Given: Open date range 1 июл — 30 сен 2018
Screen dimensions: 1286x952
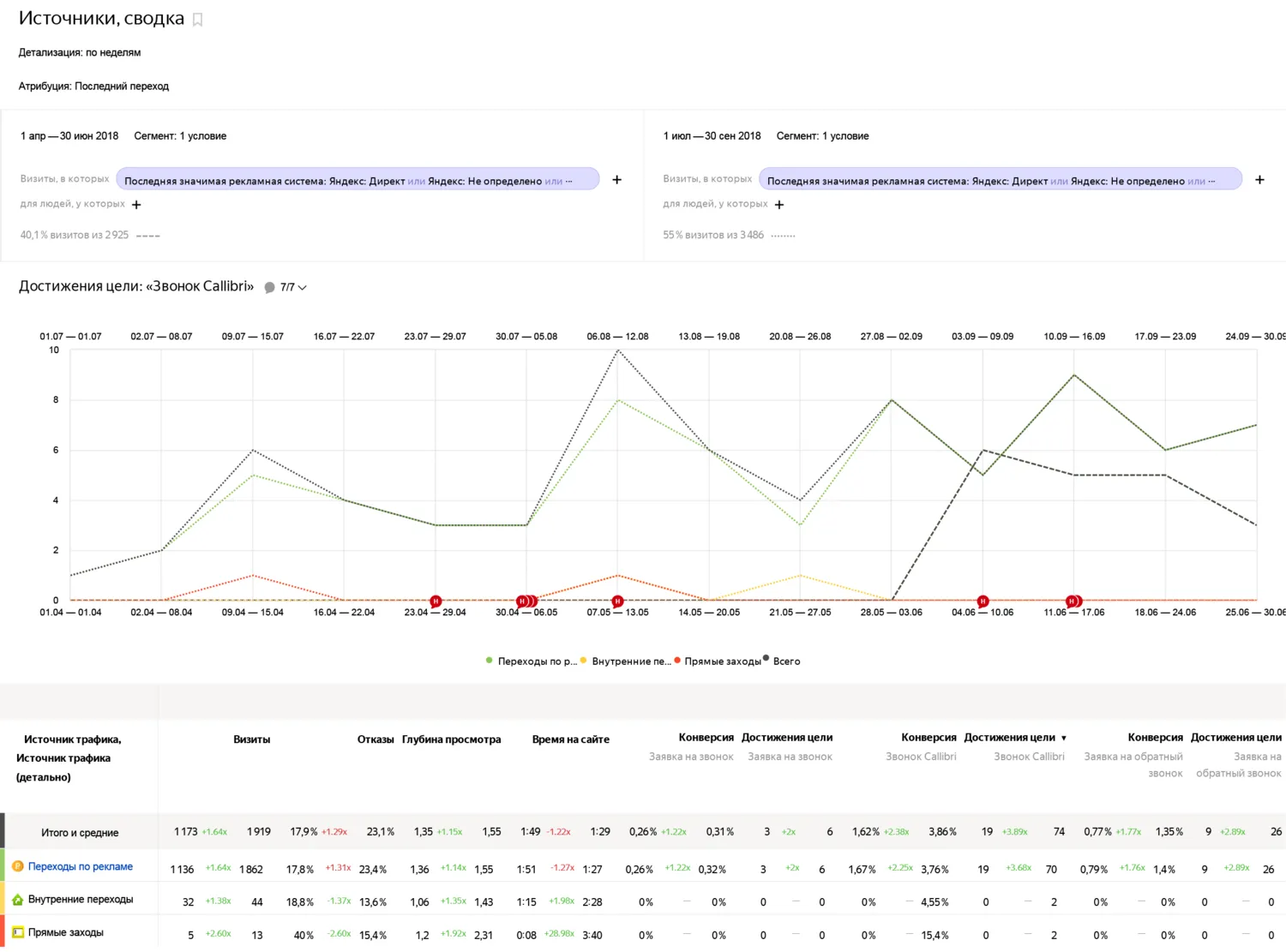Looking at the screenshot, I should point(712,135).
